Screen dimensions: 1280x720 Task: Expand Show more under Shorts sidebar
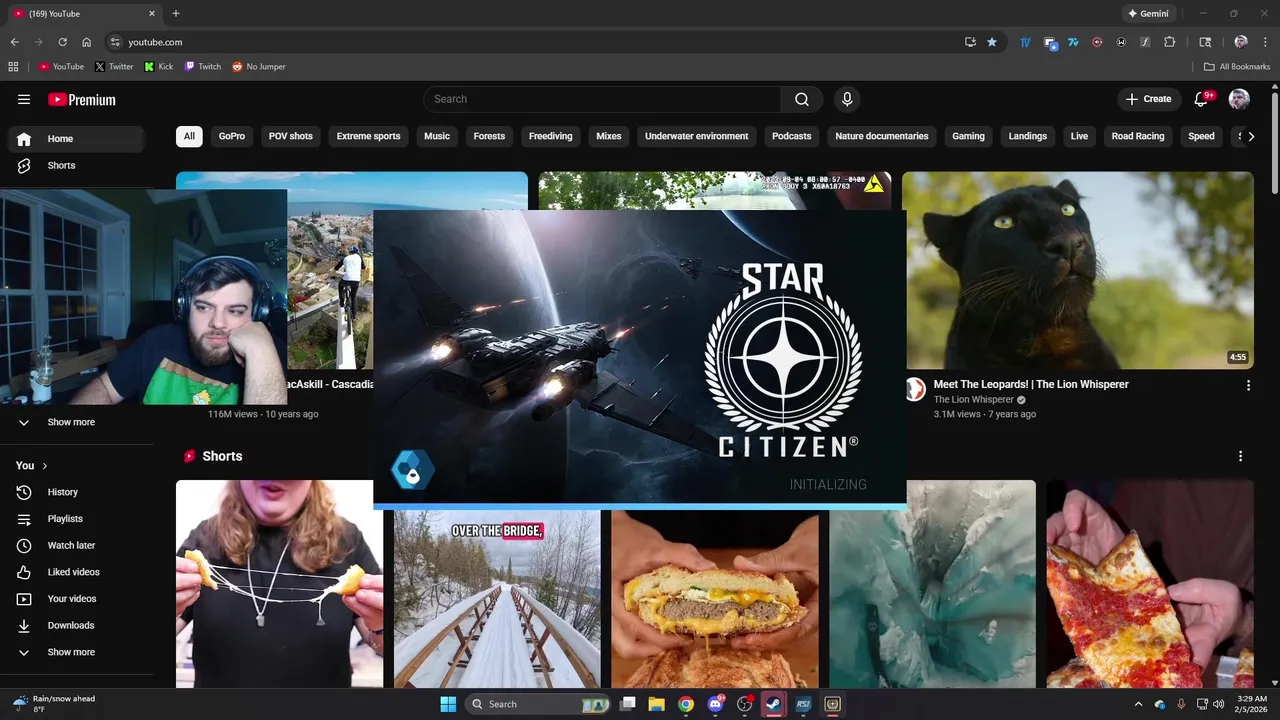click(x=76, y=422)
